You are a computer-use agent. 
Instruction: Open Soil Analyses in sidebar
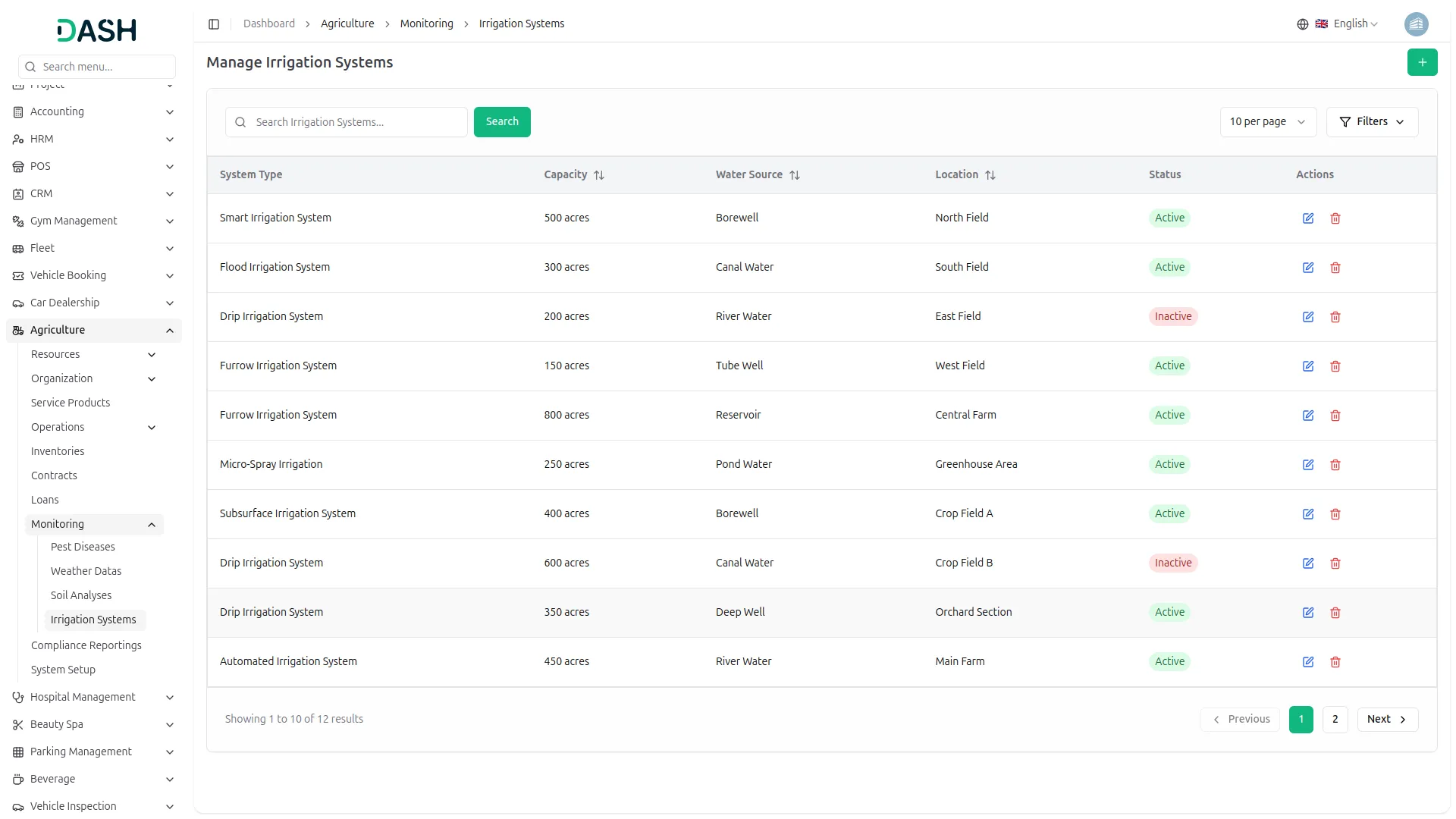(x=81, y=596)
